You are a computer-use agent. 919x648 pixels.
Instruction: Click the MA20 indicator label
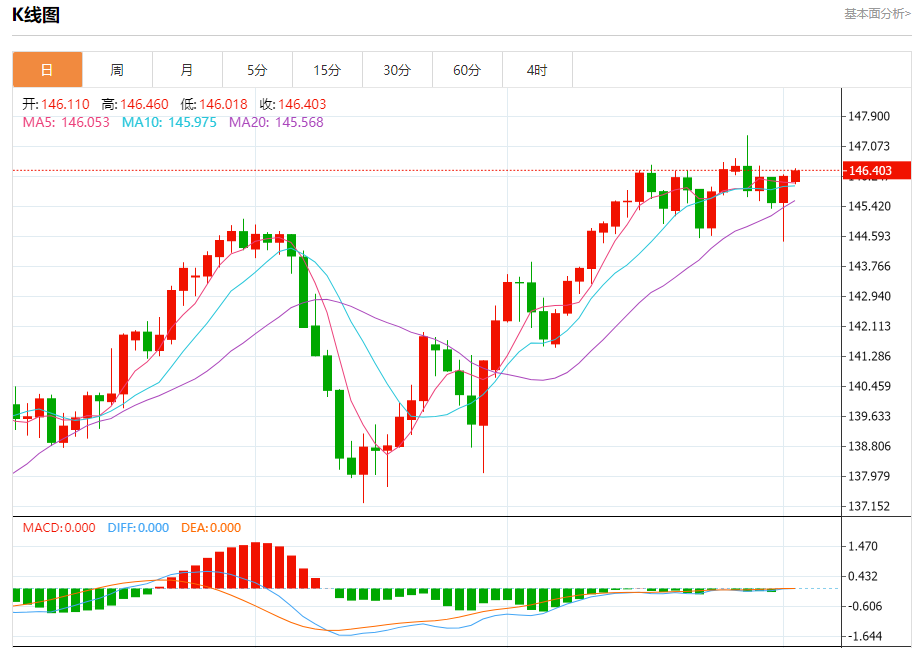pos(276,122)
